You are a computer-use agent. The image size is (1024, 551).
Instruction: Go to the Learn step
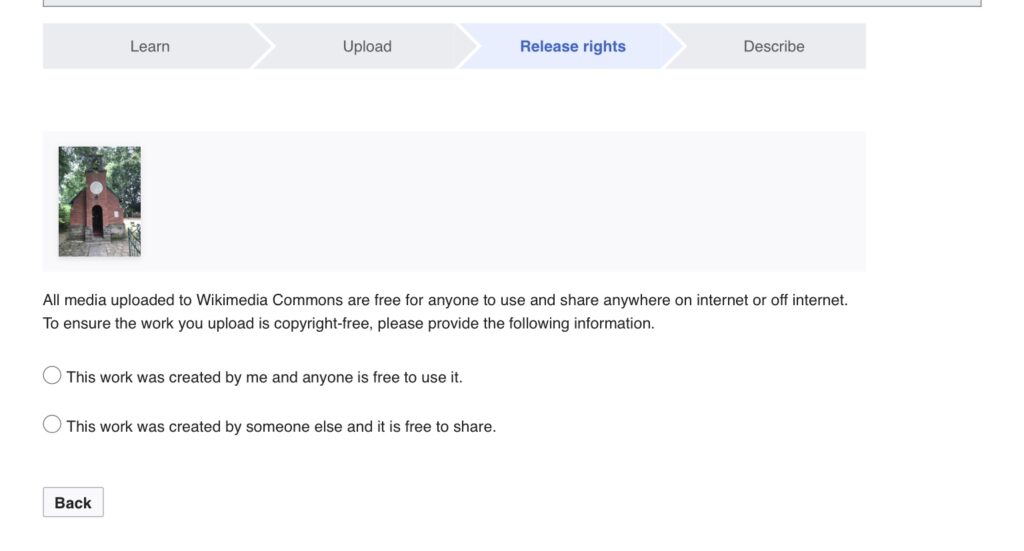pyautogui.click(x=150, y=46)
